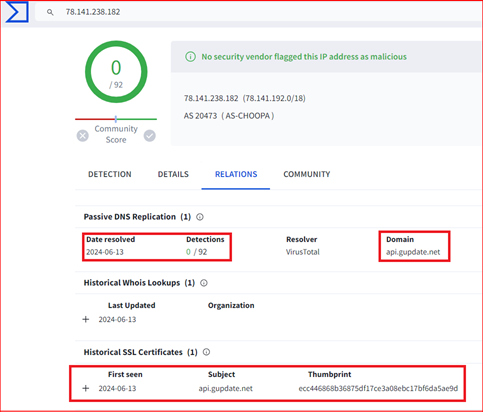Vote harmless with the checkmark community icon

[x=150, y=136]
